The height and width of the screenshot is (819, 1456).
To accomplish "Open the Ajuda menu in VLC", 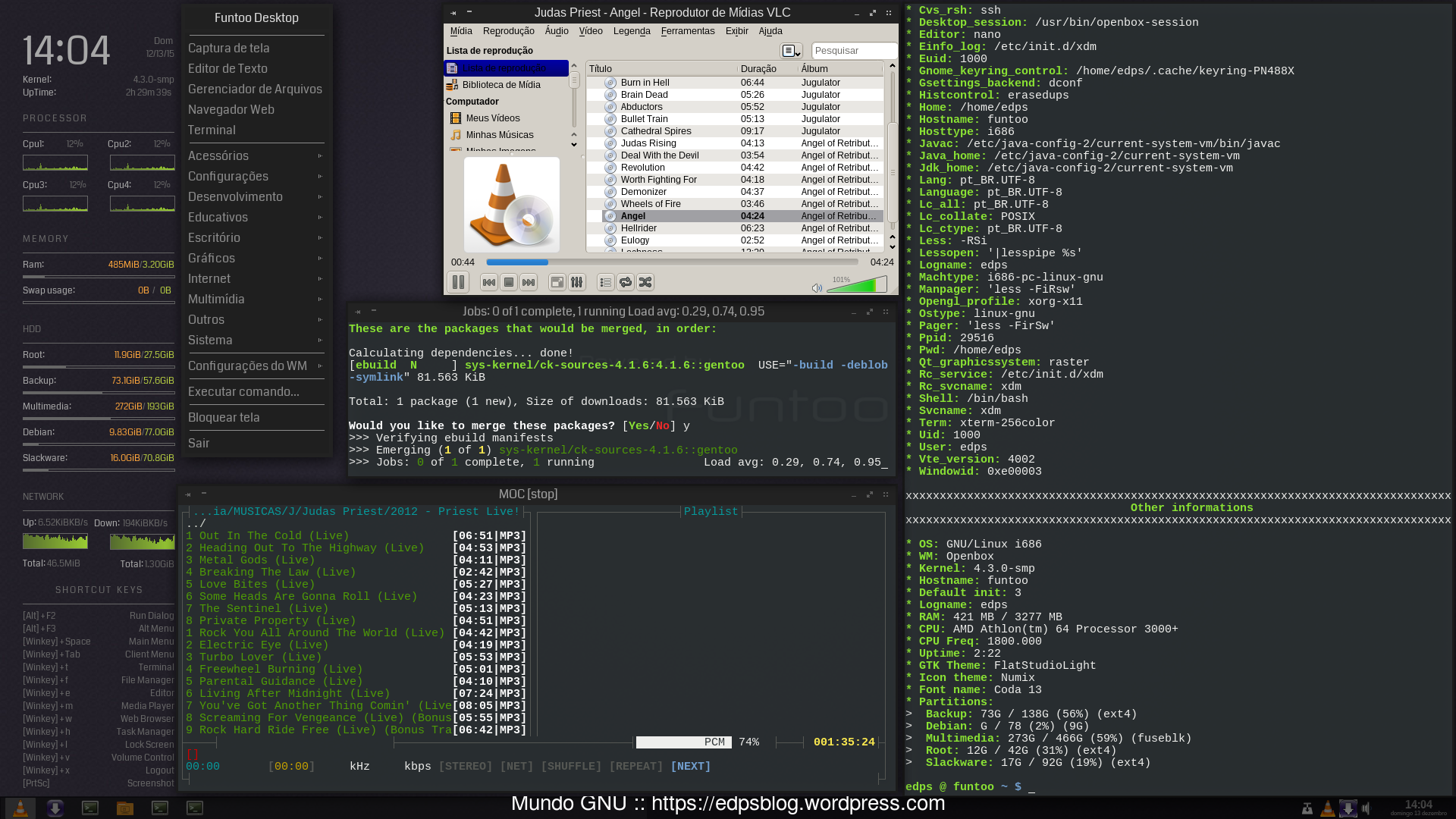I will (x=770, y=31).
